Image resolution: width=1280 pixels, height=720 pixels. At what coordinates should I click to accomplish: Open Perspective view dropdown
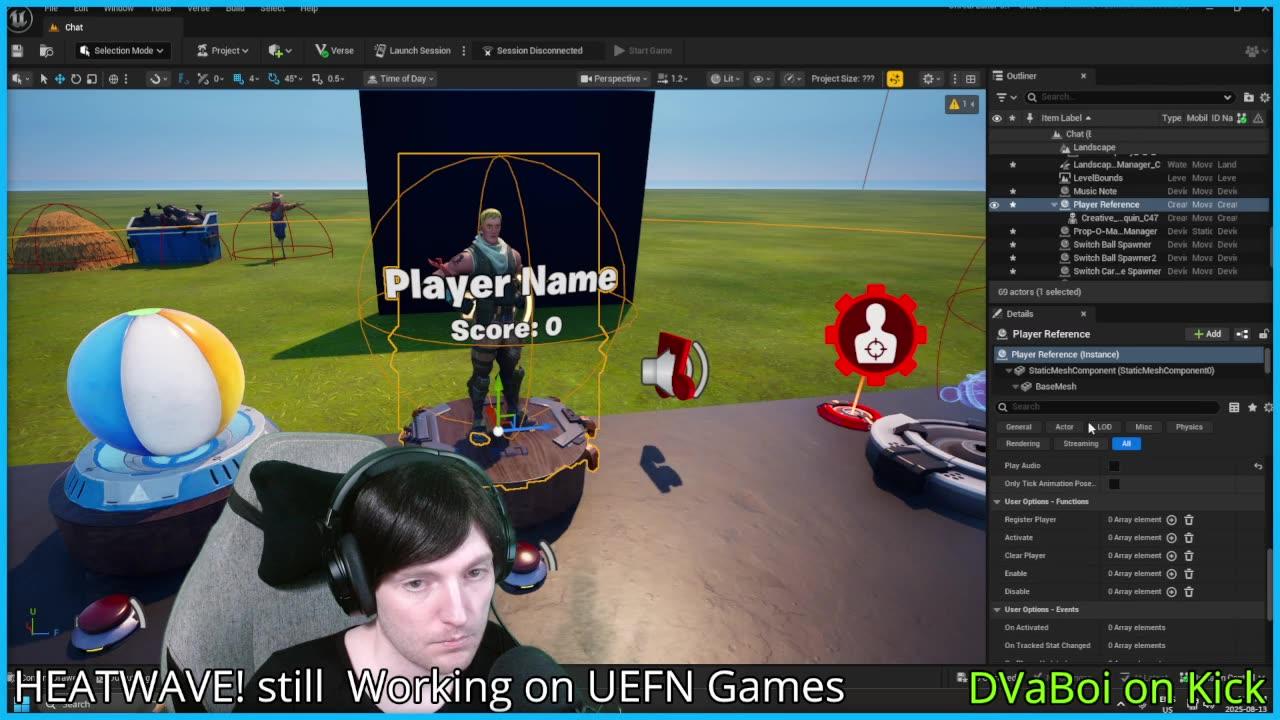point(614,79)
